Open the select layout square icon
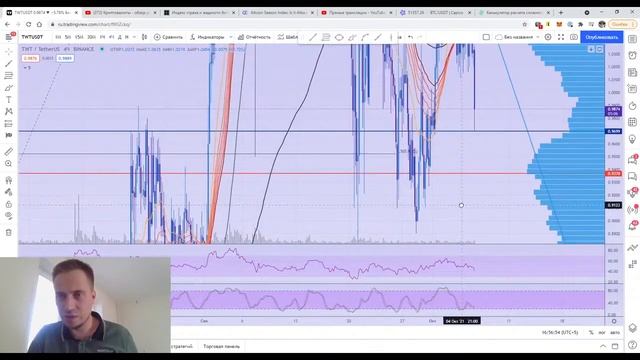640x360 pixels. 486,37
